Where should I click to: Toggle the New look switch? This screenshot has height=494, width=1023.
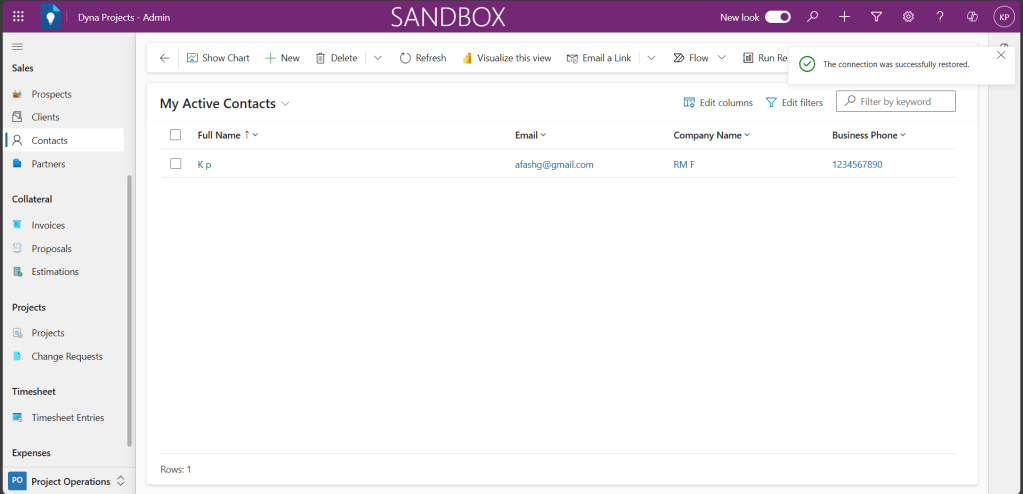pos(778,17)
